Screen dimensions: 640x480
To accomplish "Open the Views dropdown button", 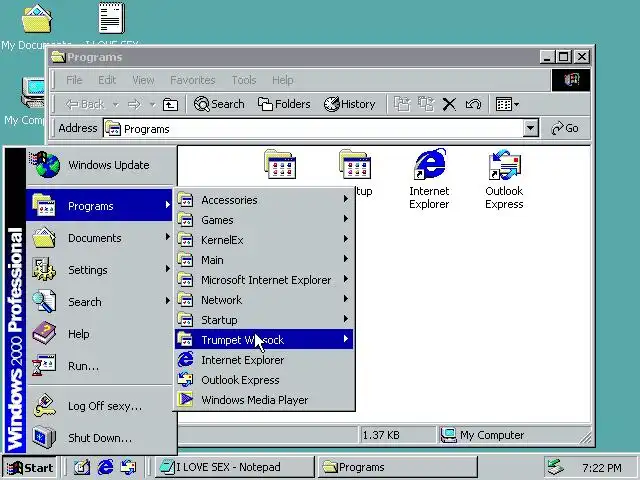I will (x=507, y=104).
